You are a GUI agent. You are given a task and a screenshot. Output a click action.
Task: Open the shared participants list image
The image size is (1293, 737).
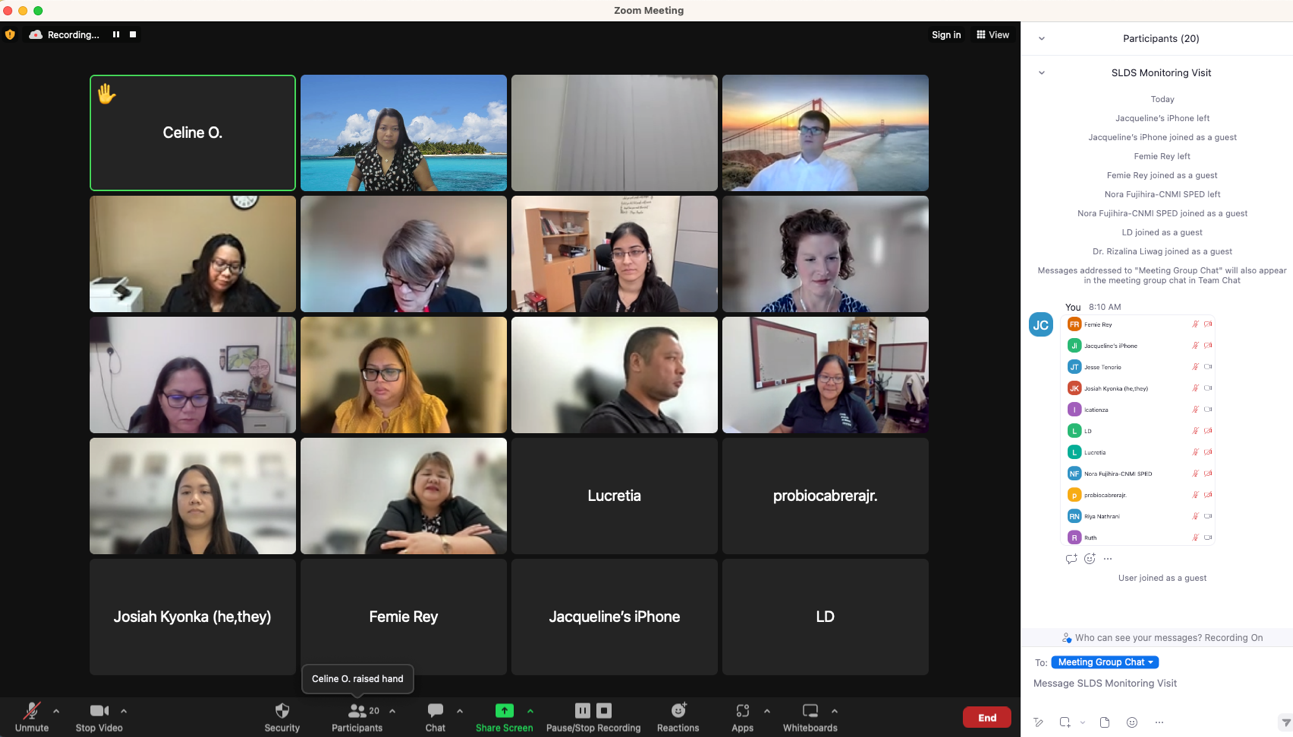pyautogui.click(x=1139, y=430)
